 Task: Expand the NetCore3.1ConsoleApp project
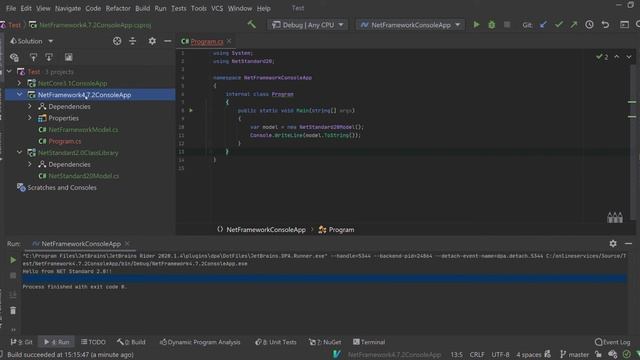[19, 83]
